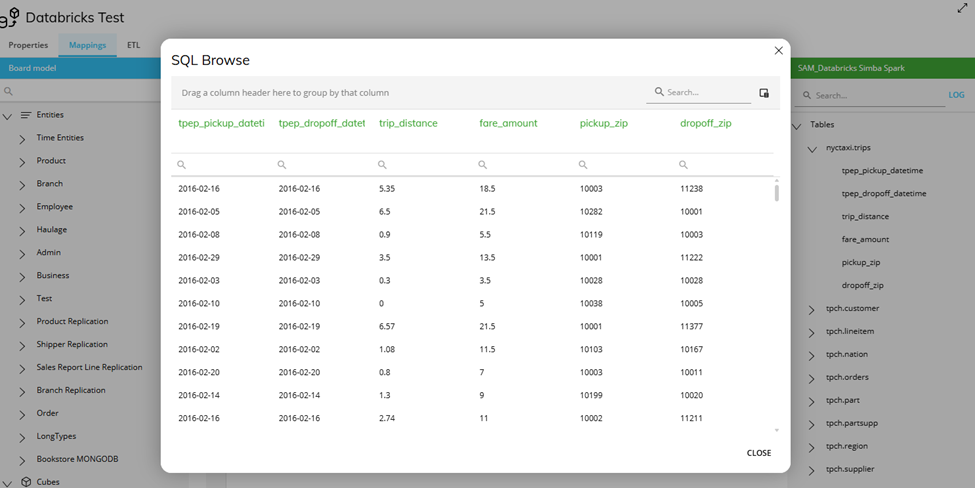Select cell with pickup zip 10199
The image size is (975, 488).
pos(591,395)
